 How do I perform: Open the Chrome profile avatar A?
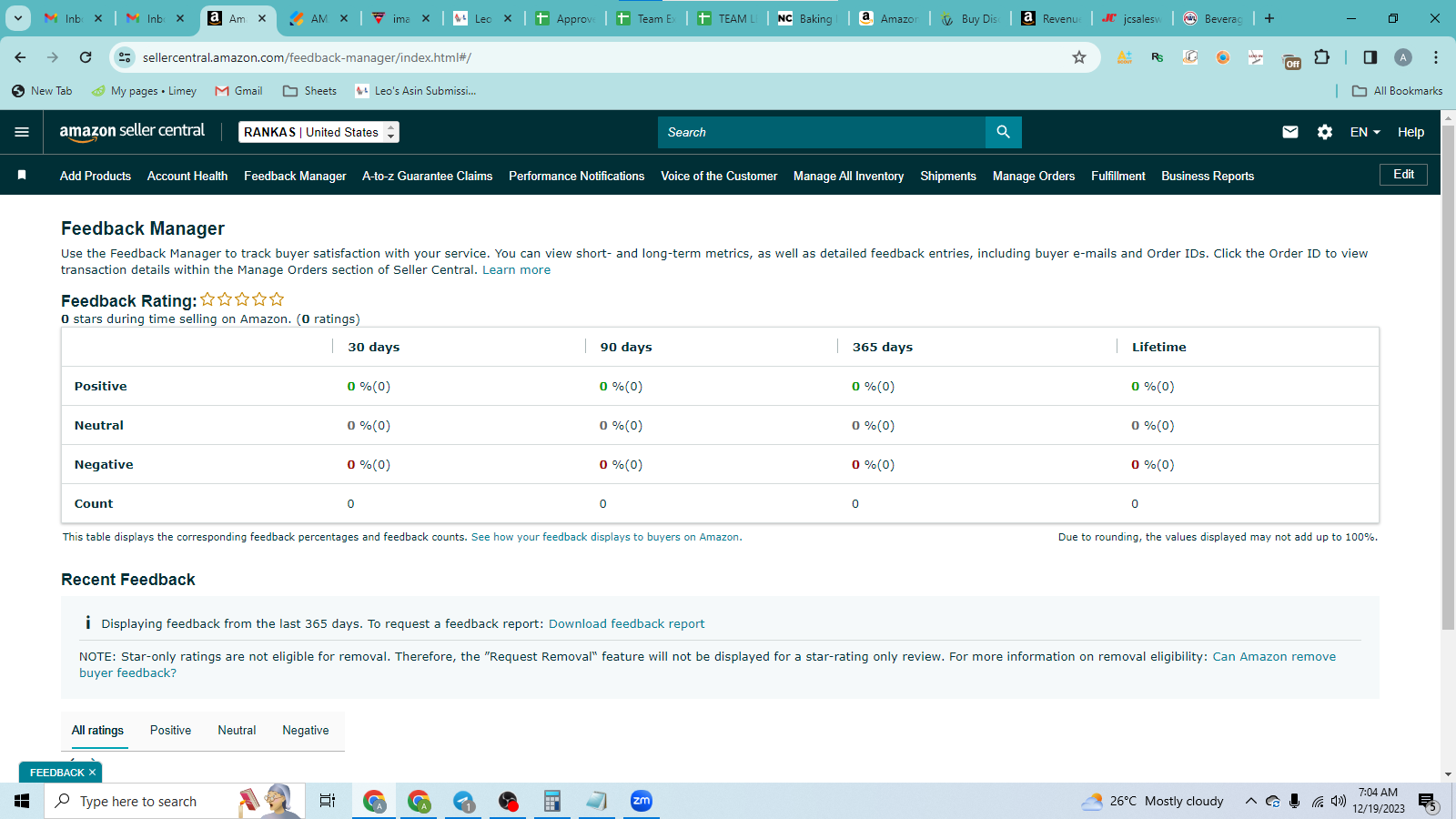click(1403, 57)
